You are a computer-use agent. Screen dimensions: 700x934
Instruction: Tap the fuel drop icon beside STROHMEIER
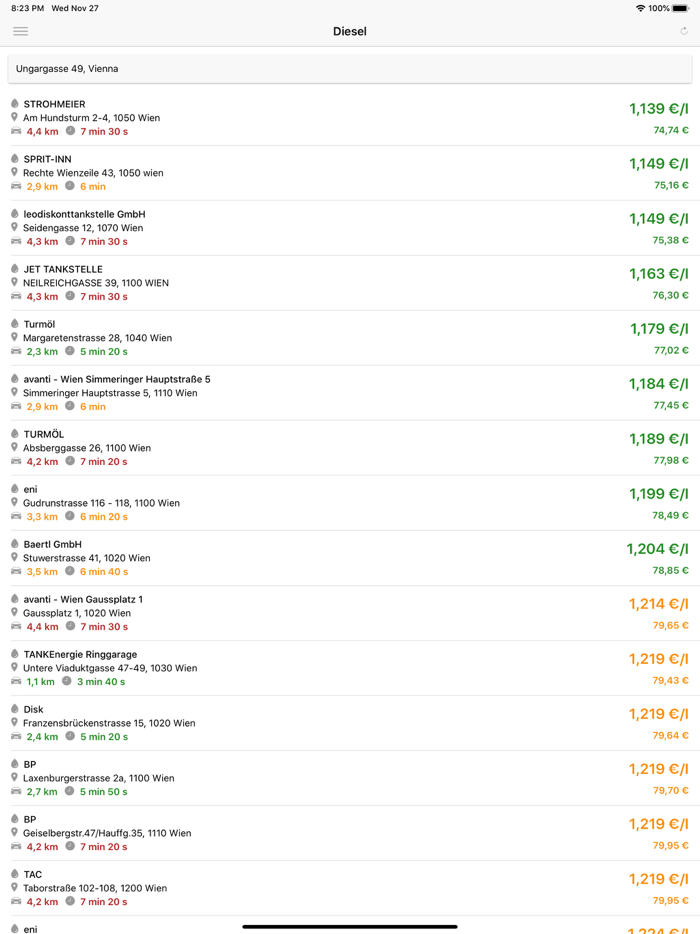[x=15, y=104]
